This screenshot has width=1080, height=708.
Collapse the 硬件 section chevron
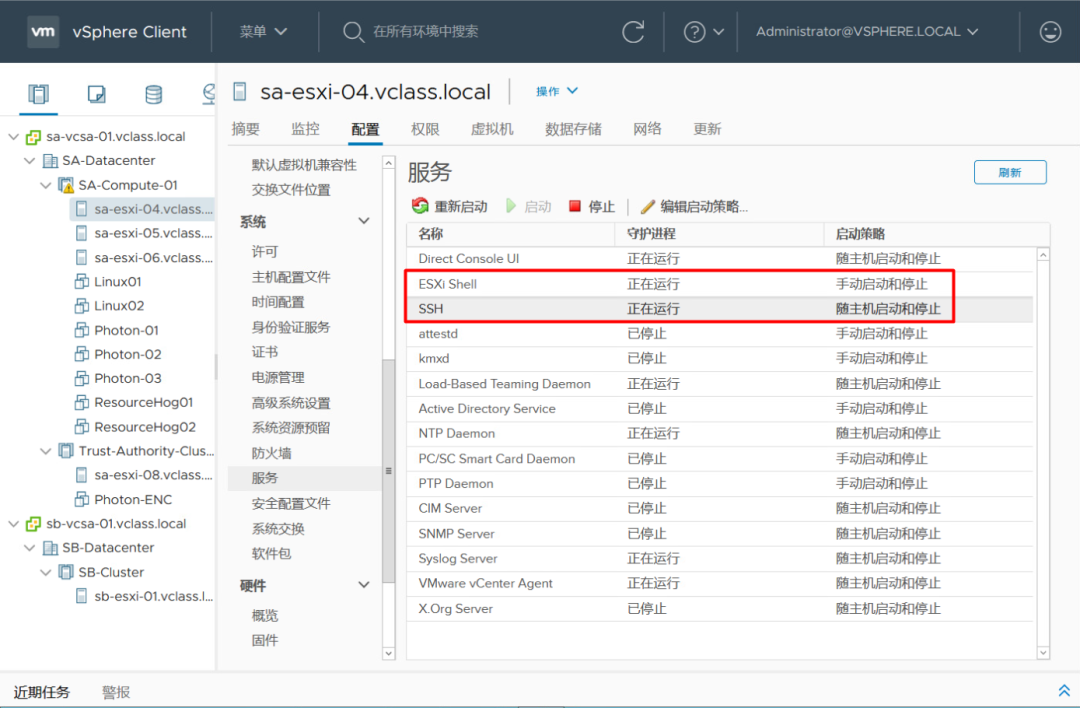(x=364, y=585)
